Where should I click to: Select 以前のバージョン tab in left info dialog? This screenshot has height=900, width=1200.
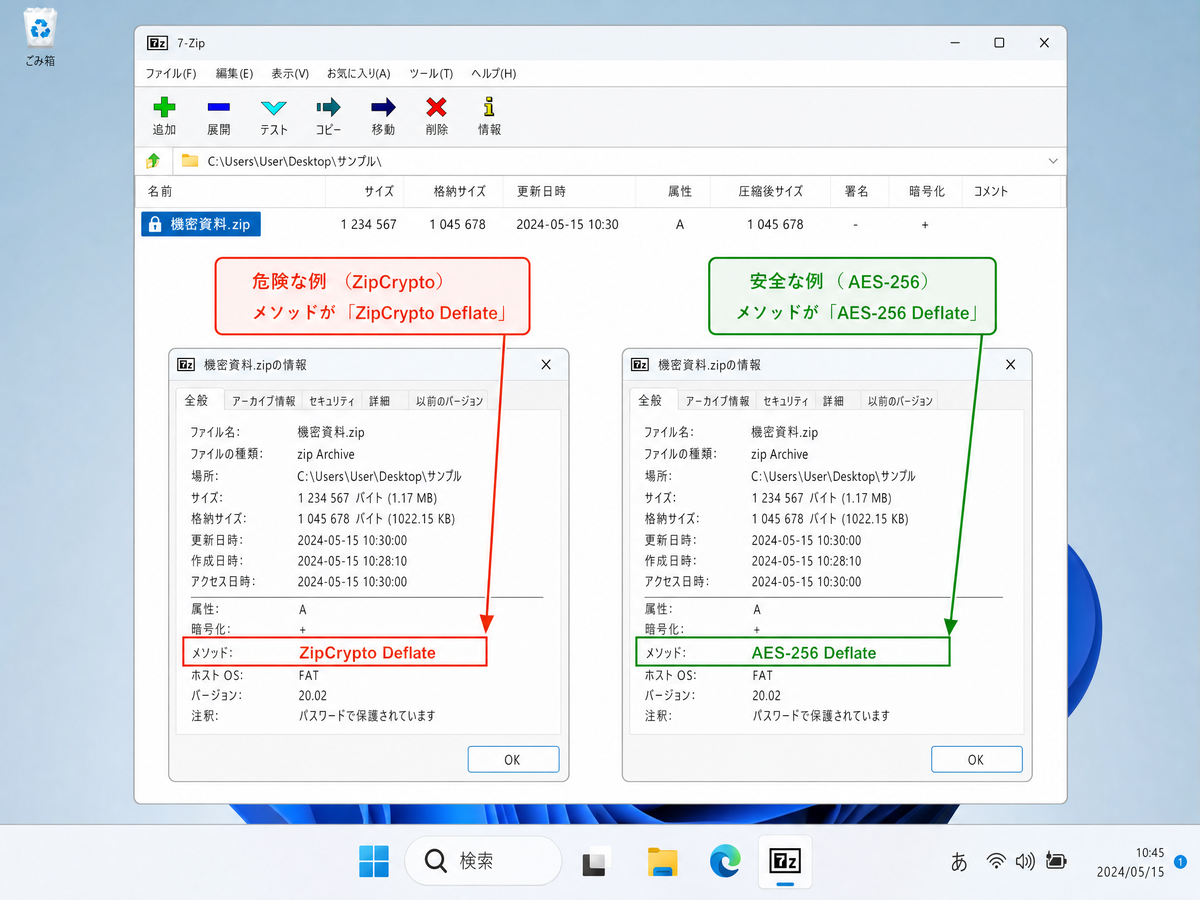point(450,401)
